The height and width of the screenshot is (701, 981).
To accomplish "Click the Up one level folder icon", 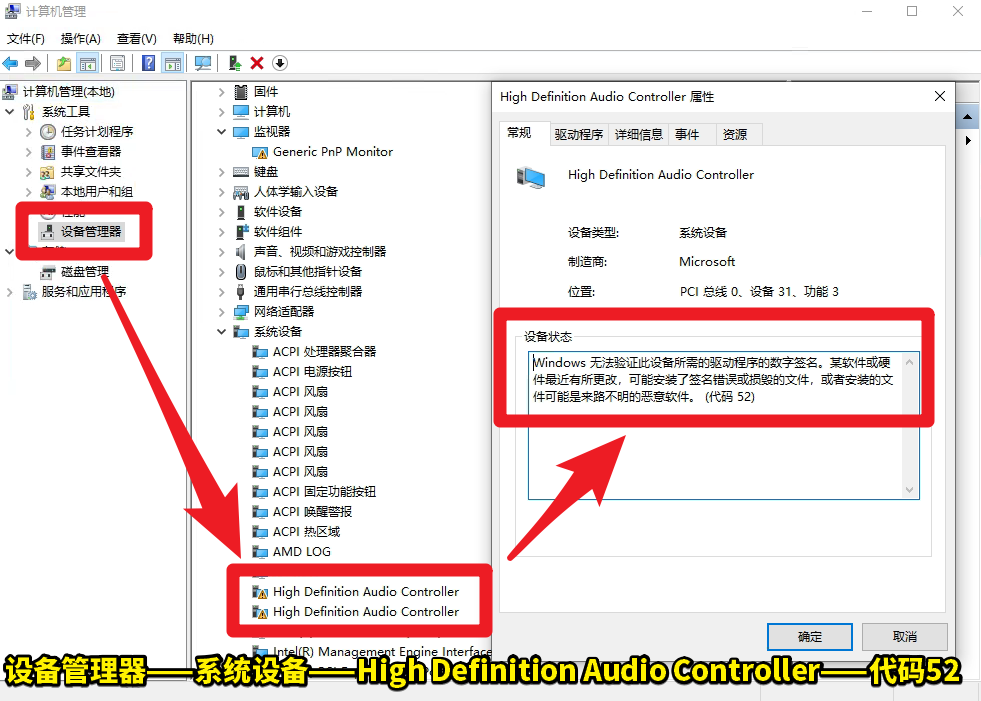I will pos(64,63).
